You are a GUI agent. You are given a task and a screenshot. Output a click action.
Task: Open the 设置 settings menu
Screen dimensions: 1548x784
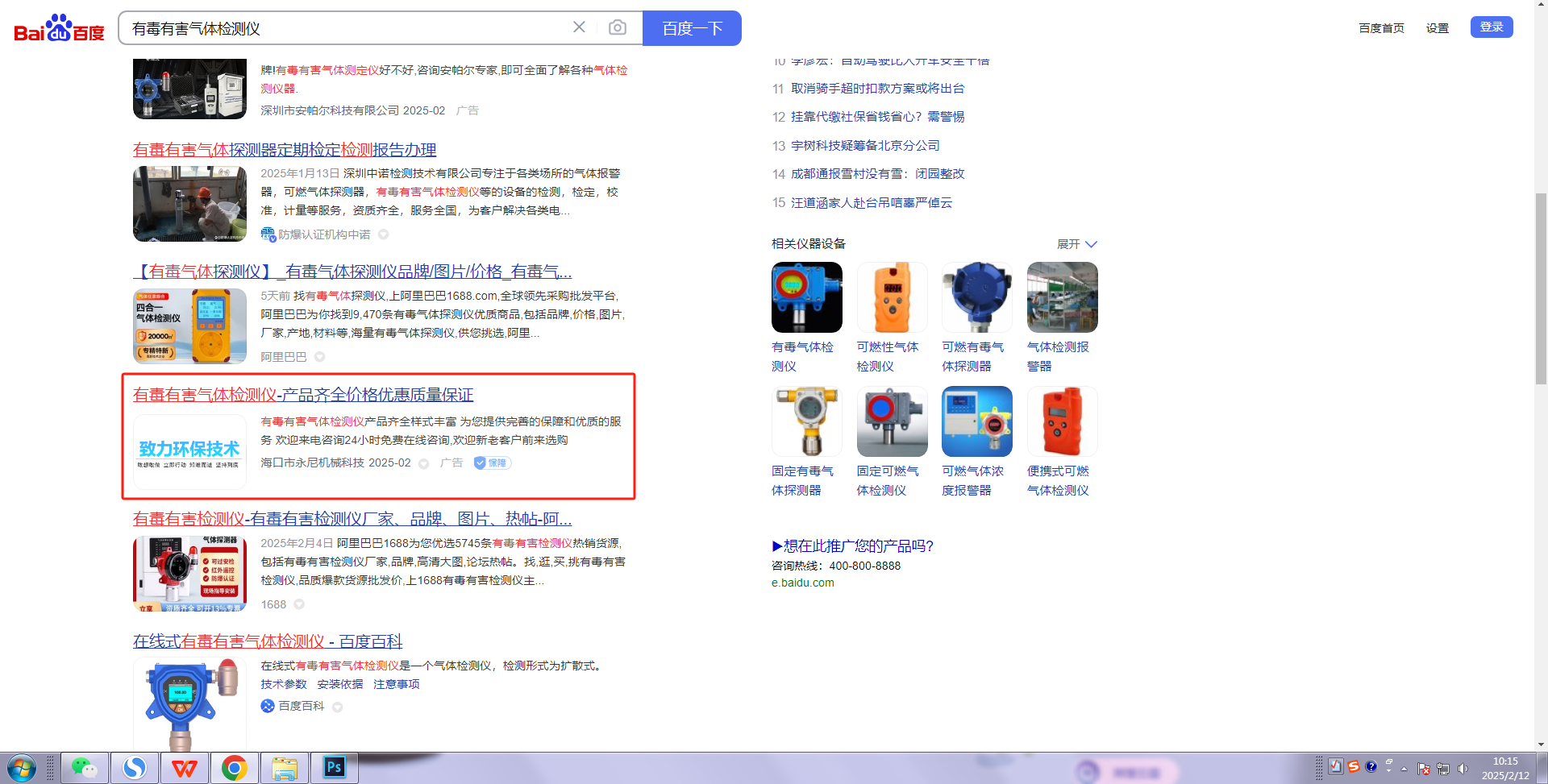click(x=1437, y=28)
